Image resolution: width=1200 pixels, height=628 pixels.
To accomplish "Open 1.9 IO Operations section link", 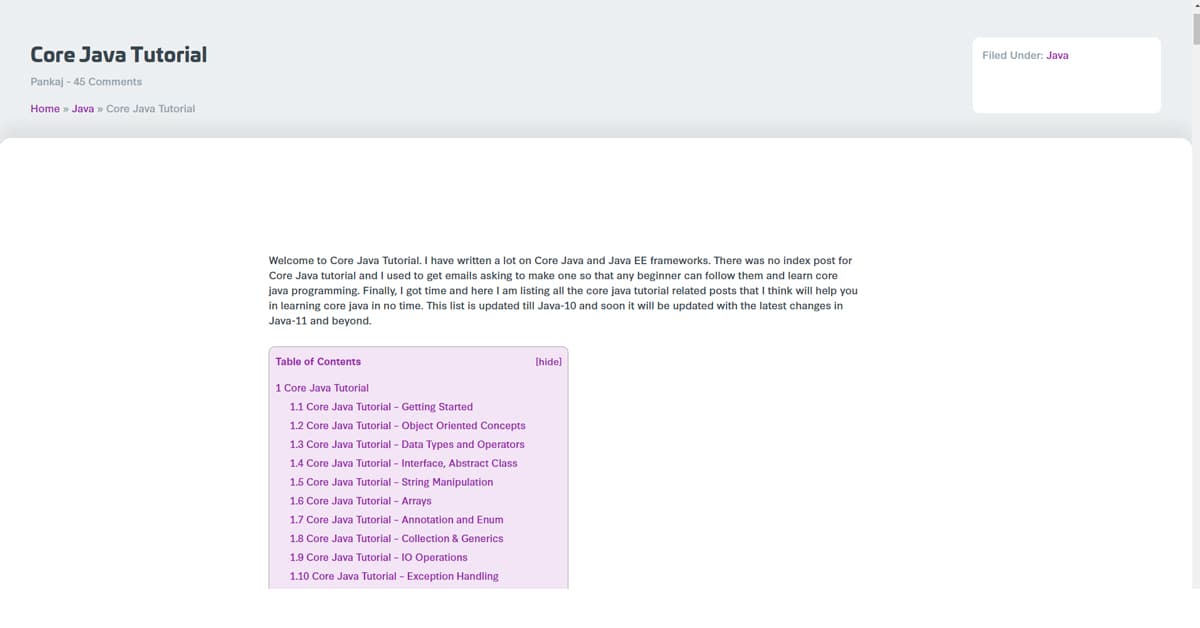I will (x=378, y=558).
